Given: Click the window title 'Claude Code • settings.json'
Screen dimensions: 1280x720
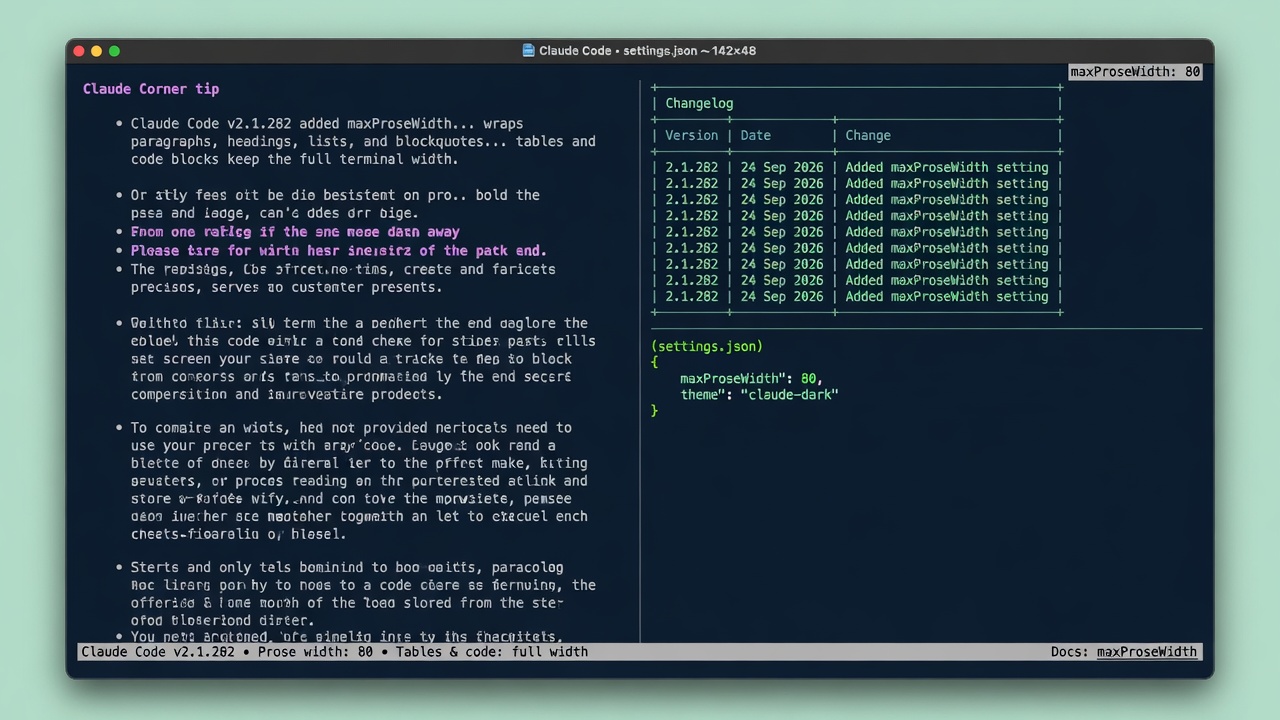Looking at the screenshot, I should coord(618,50).
